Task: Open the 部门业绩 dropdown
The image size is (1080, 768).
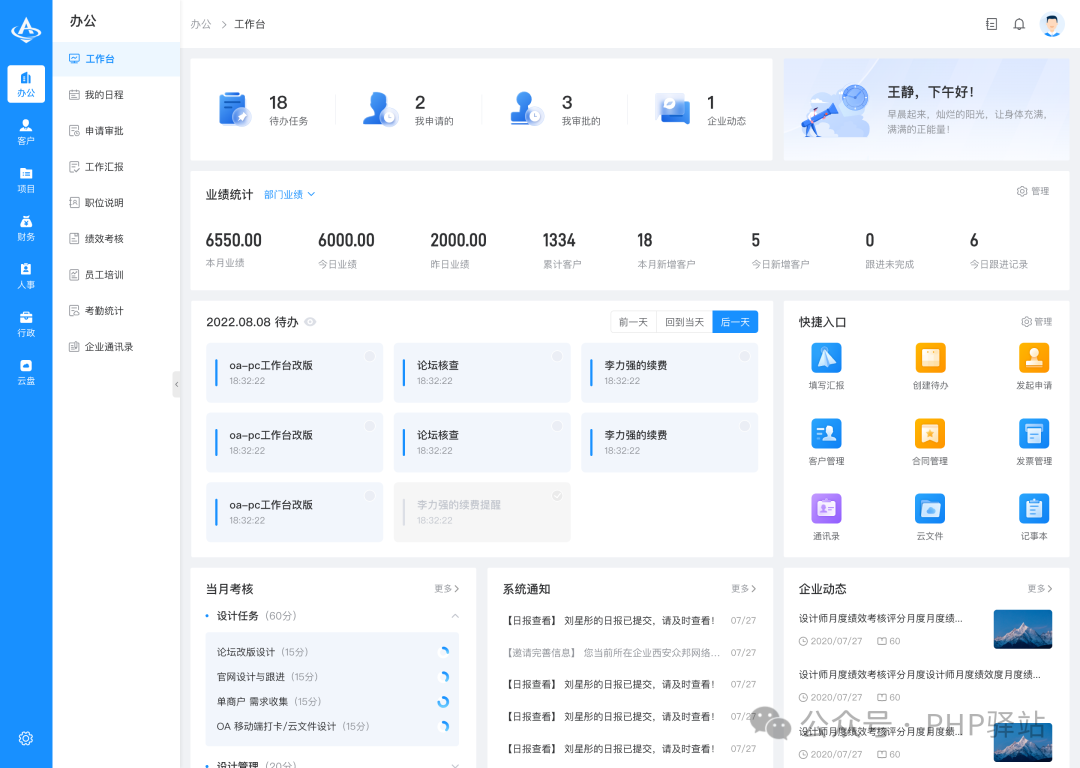Action: pyautogui.click(x=289, y=195)
